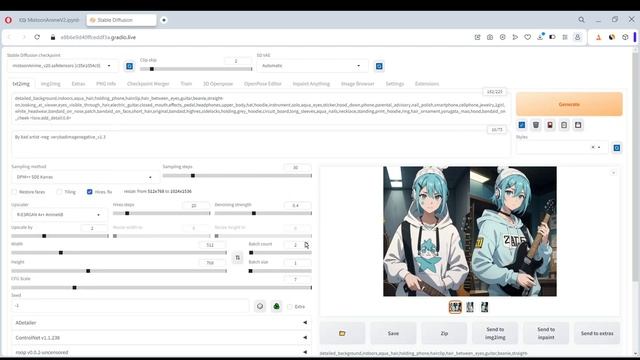The height and width of the screenshot is (360, 640).
Task: Click the positive prompt text box
Action: tap(260, 108)
